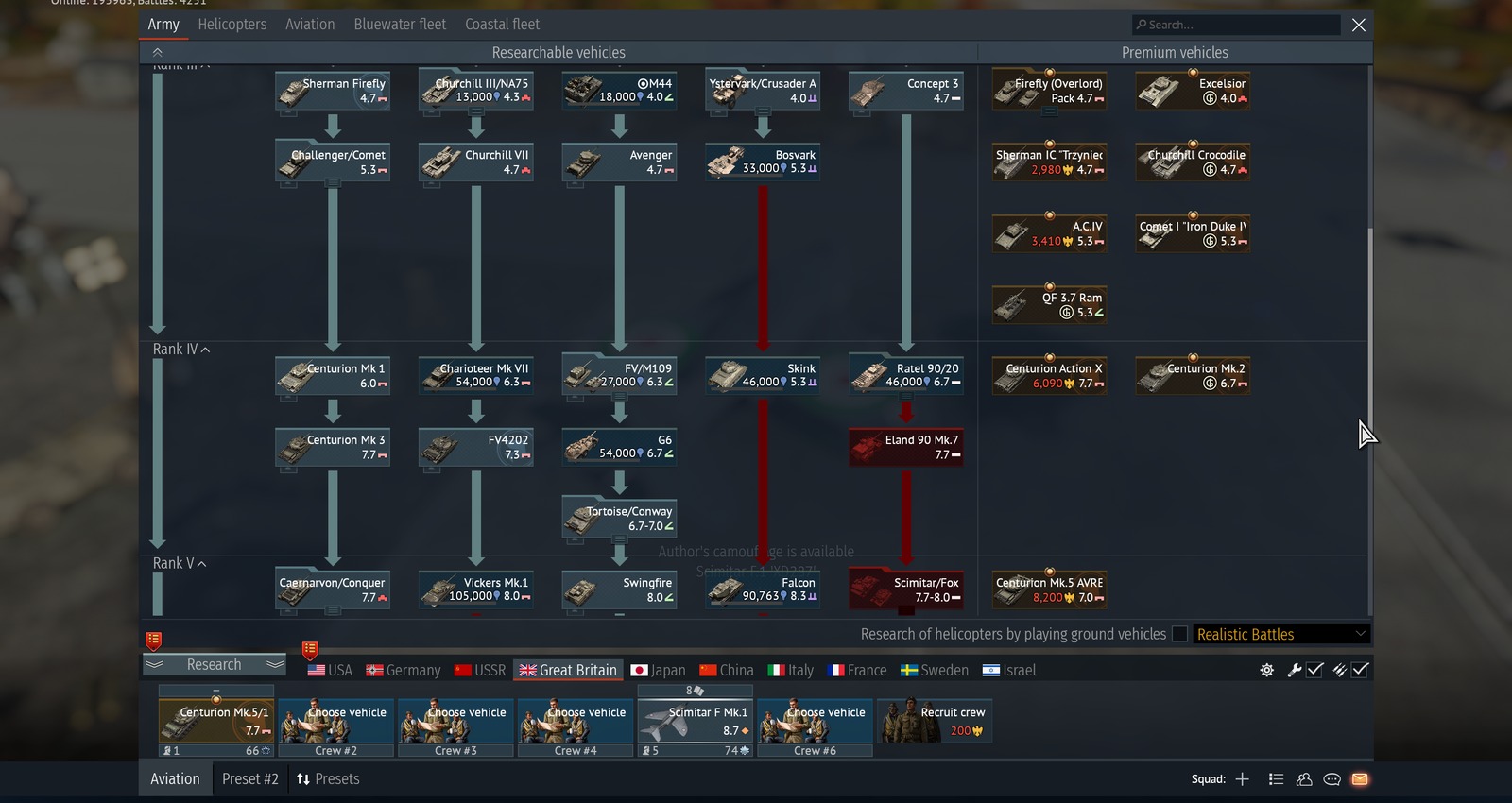Click the Research button
The image size is (1512, 803).
click(215, 665)
